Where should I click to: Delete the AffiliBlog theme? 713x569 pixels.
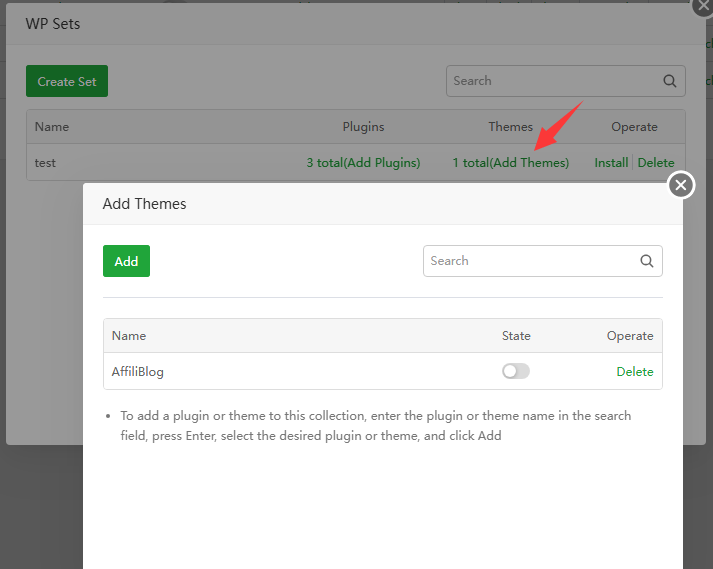635,371
